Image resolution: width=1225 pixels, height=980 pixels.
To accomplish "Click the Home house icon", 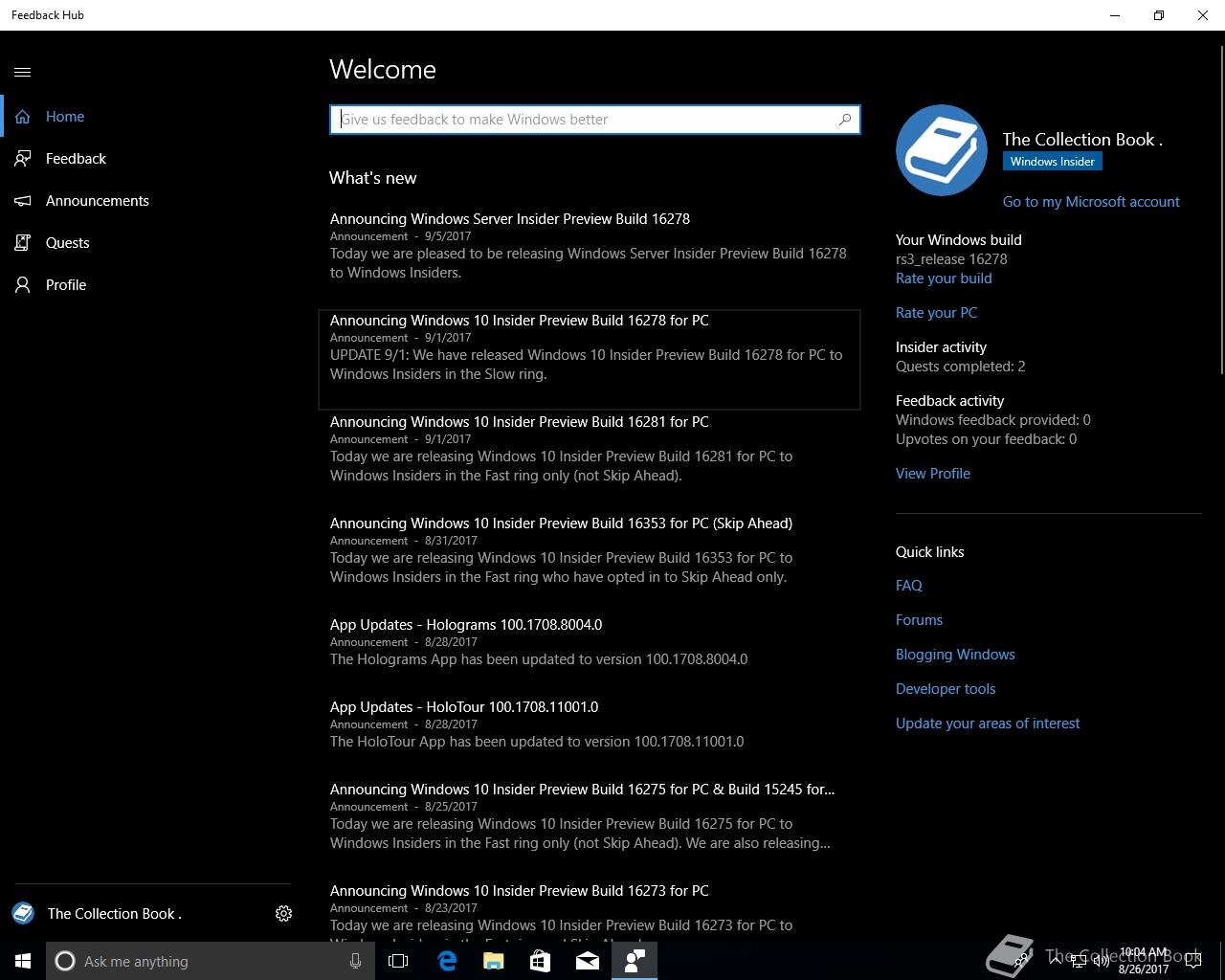I will pyautogui.click(x=23, y=117).
